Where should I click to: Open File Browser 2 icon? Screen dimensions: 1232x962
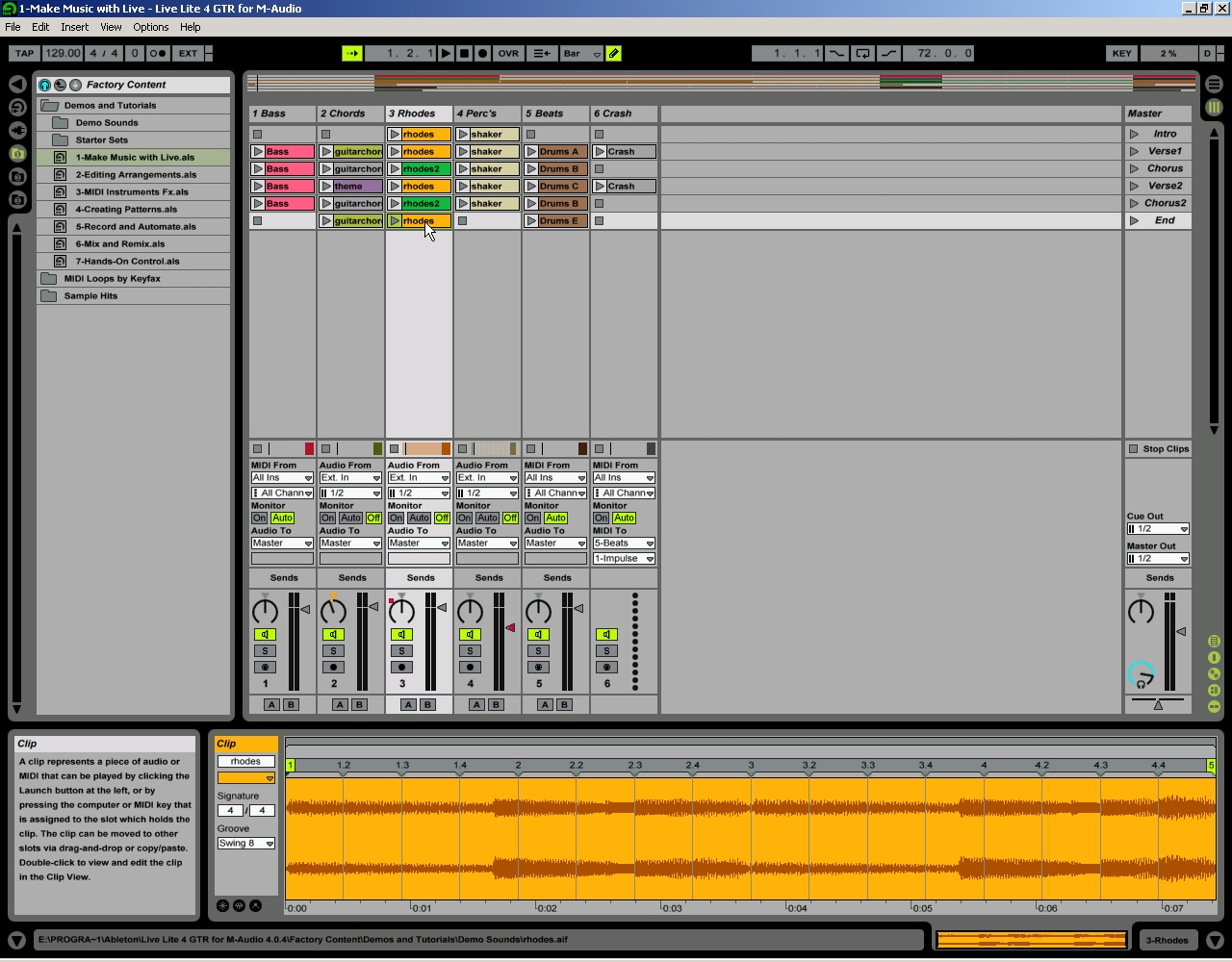(x=17, y=177)
